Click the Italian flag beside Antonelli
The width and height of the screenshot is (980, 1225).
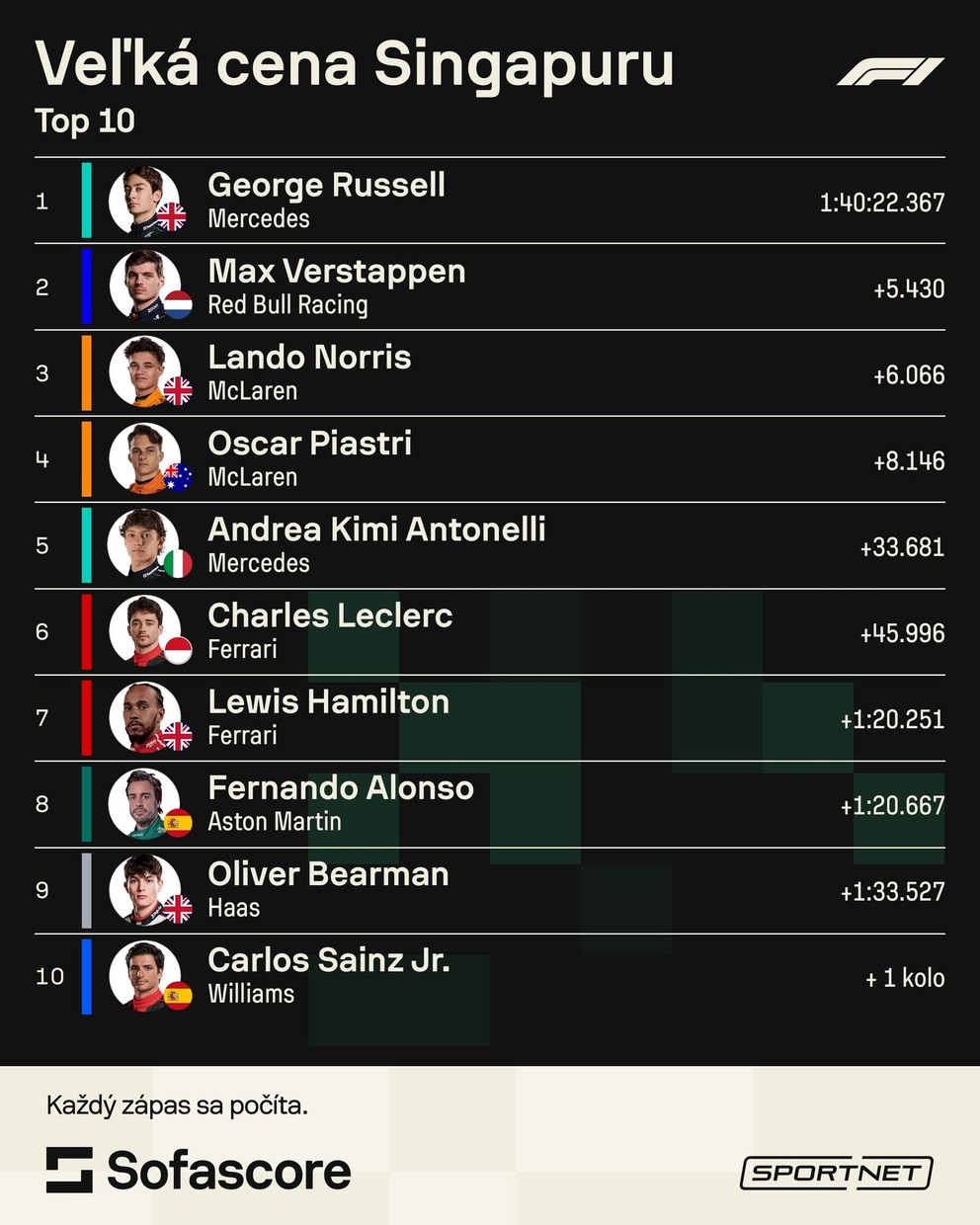pos(177,563)
